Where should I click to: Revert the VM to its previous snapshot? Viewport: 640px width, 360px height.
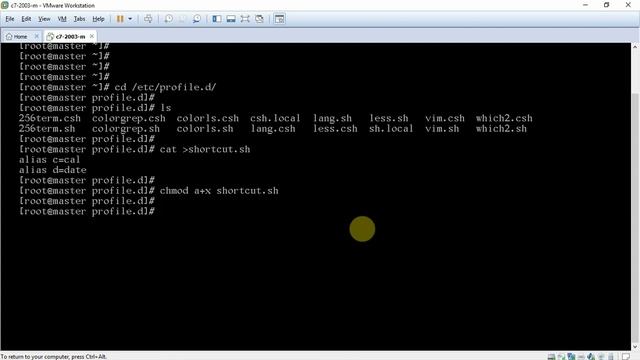(182, 19)
